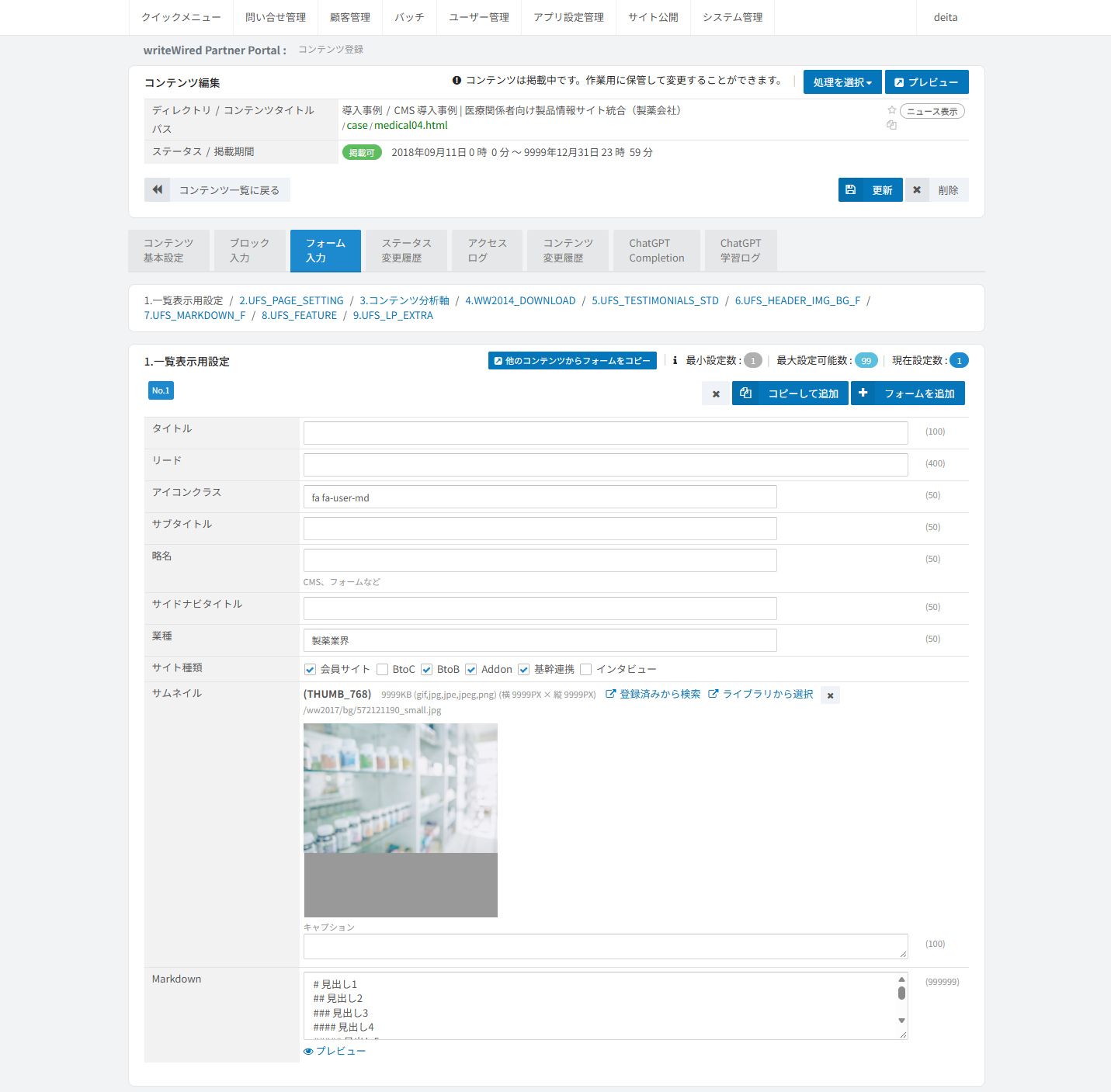1111x1092 pixels.
Task: Click the copy icon of コピーして追加
Action: click(x=746, y=393)
